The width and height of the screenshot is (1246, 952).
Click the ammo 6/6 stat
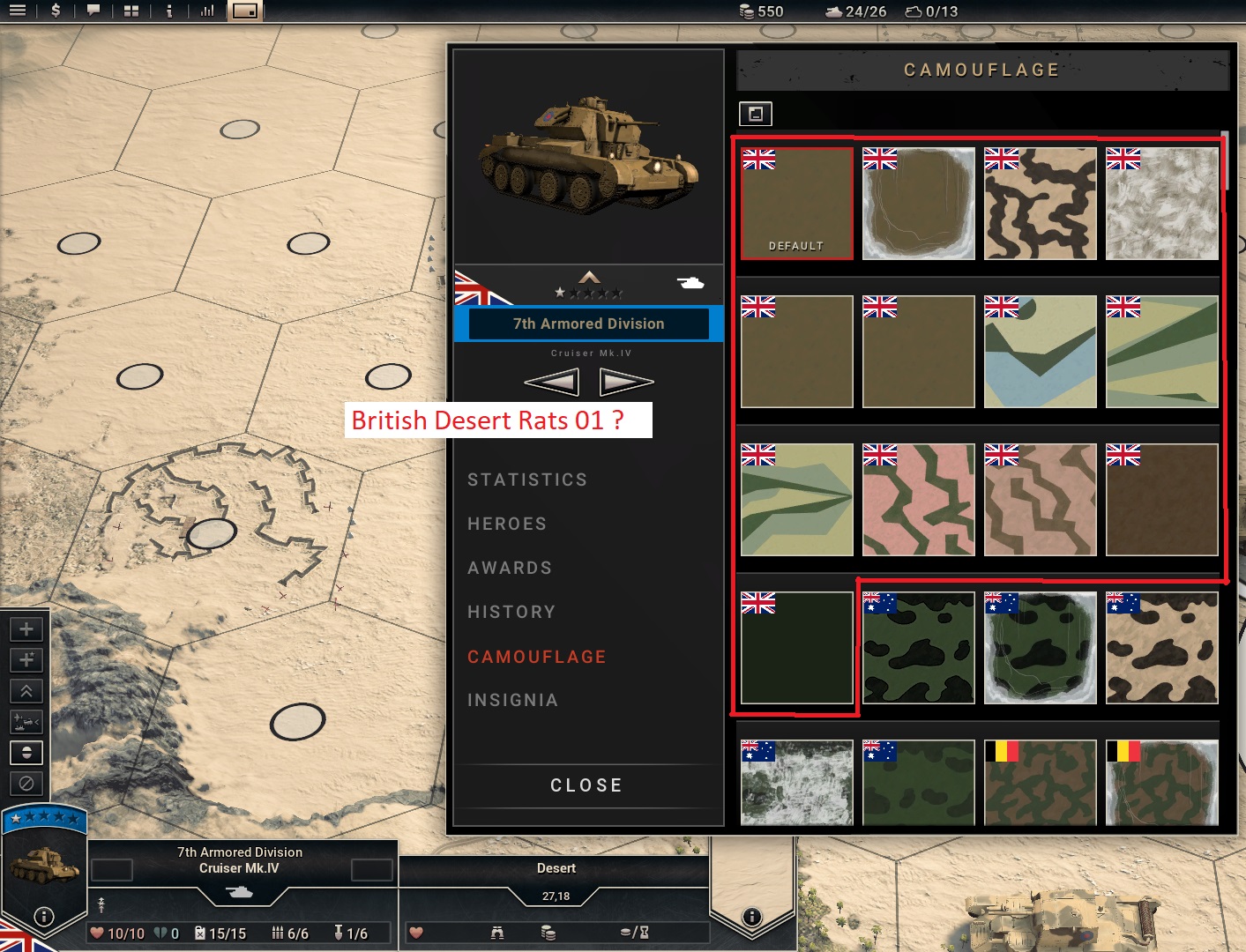click(290, 933)
